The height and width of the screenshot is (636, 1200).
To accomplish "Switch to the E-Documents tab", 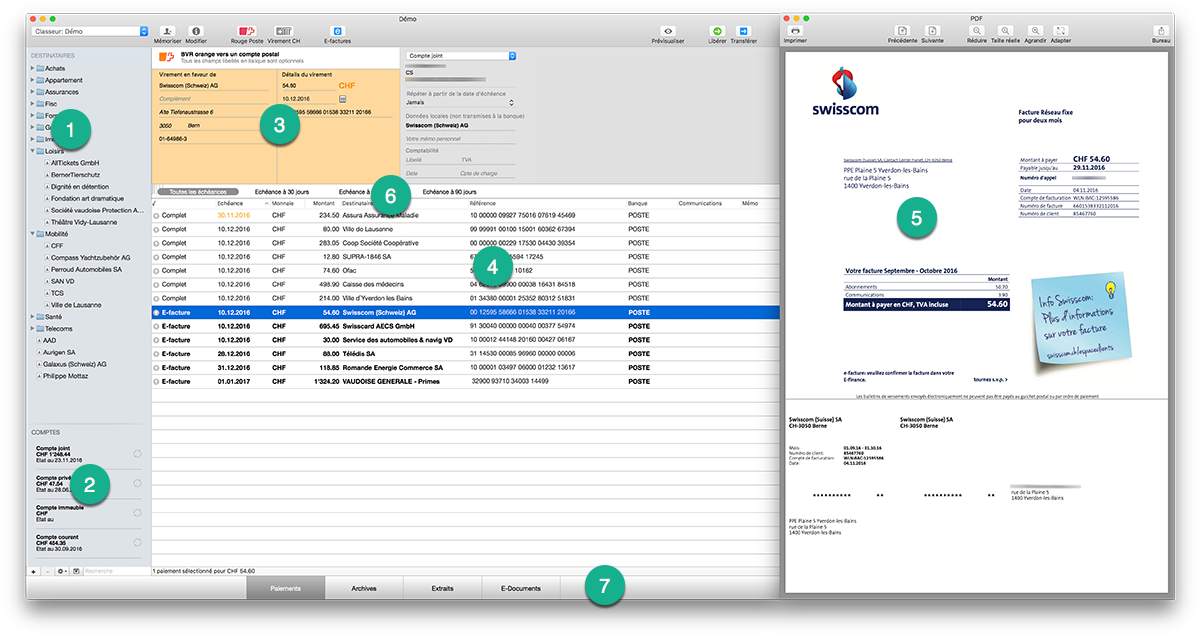I will coord(521,589).
